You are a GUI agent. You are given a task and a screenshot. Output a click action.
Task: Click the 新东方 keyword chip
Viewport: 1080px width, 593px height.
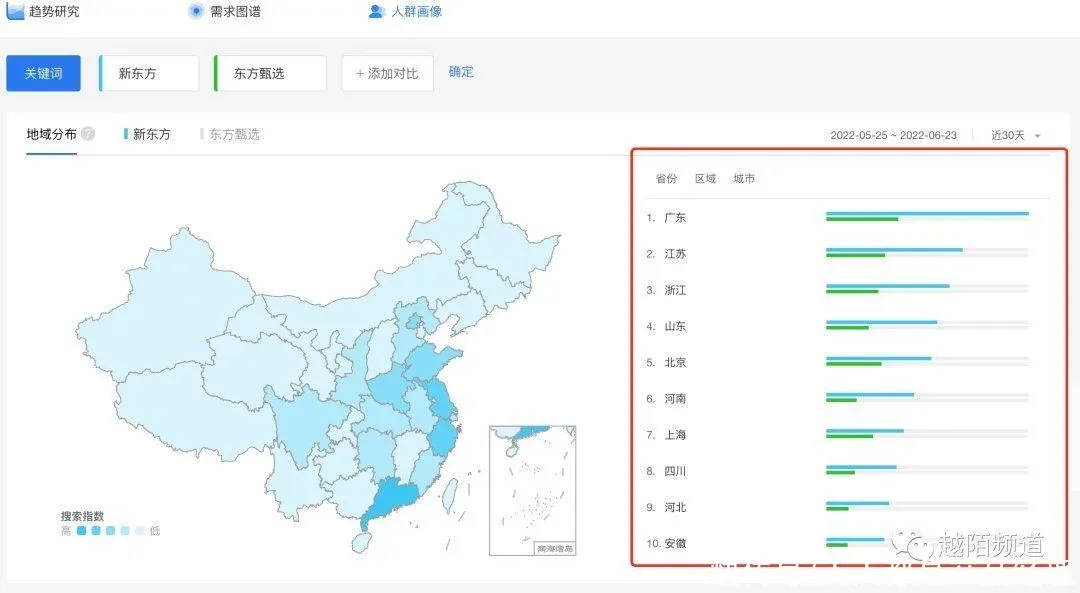[147, 72]
